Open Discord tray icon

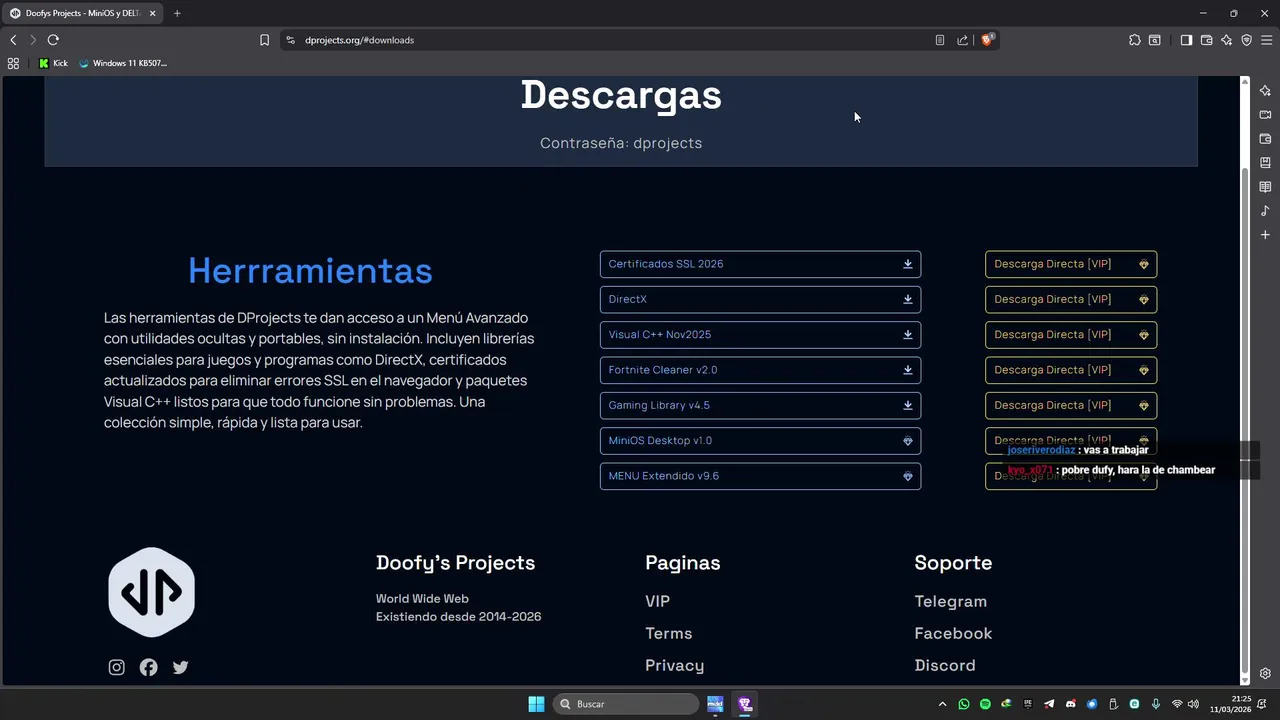point(1070,704)
